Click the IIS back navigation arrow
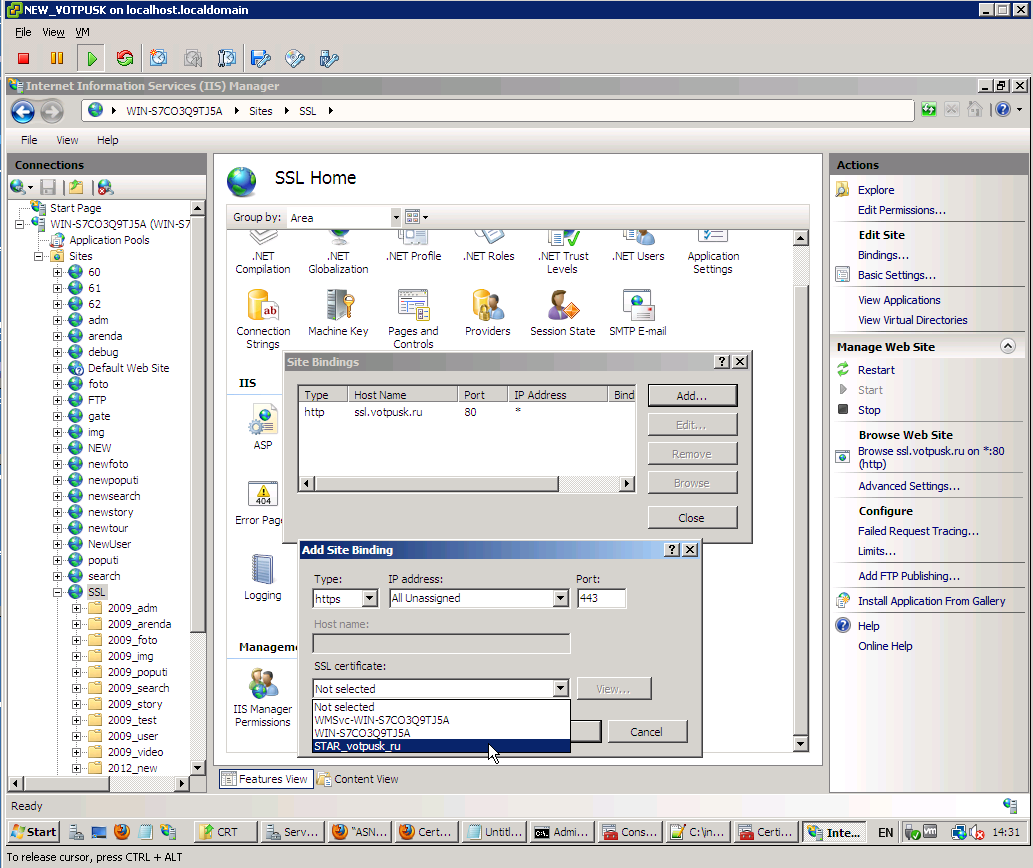Viewport: 1033px width, 868px height. coord(23,111)
